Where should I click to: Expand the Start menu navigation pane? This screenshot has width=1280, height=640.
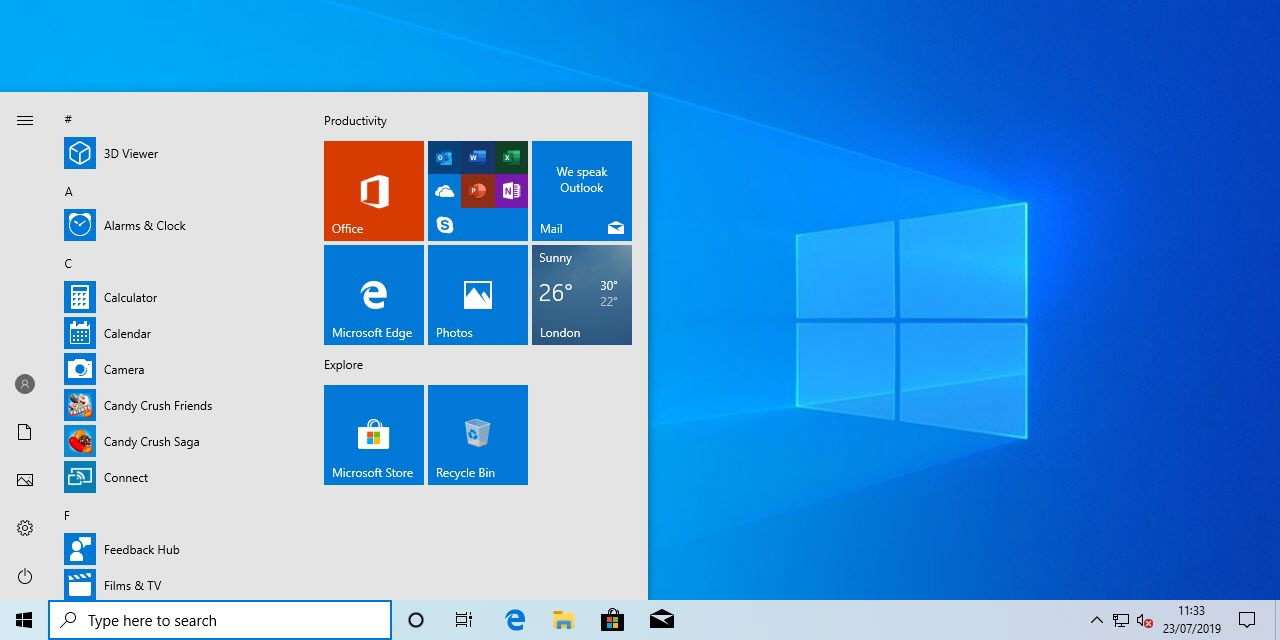click(24, 120)
